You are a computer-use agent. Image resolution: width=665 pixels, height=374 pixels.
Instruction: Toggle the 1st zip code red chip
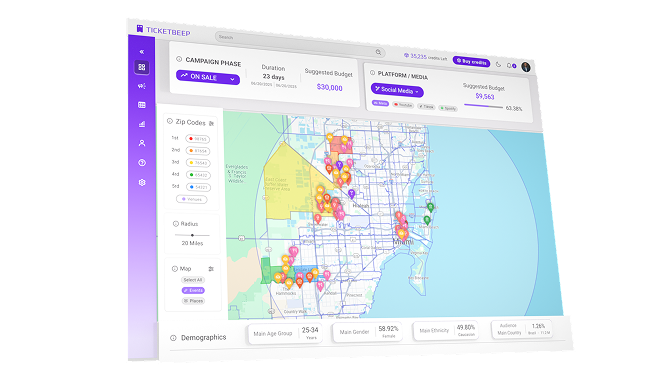tap(198, 139)
